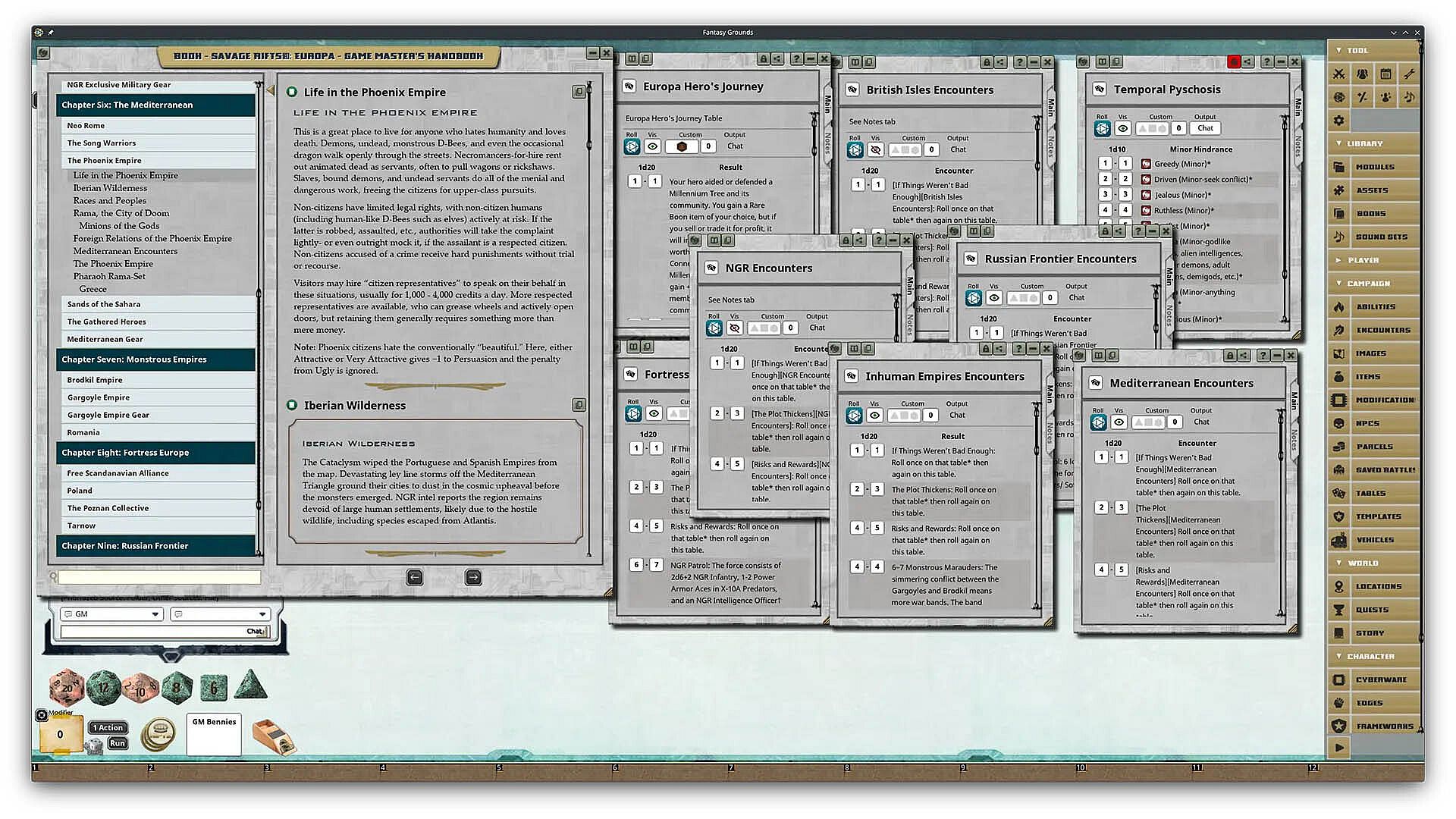Open the wrench options tool icon

(1409, 74)
